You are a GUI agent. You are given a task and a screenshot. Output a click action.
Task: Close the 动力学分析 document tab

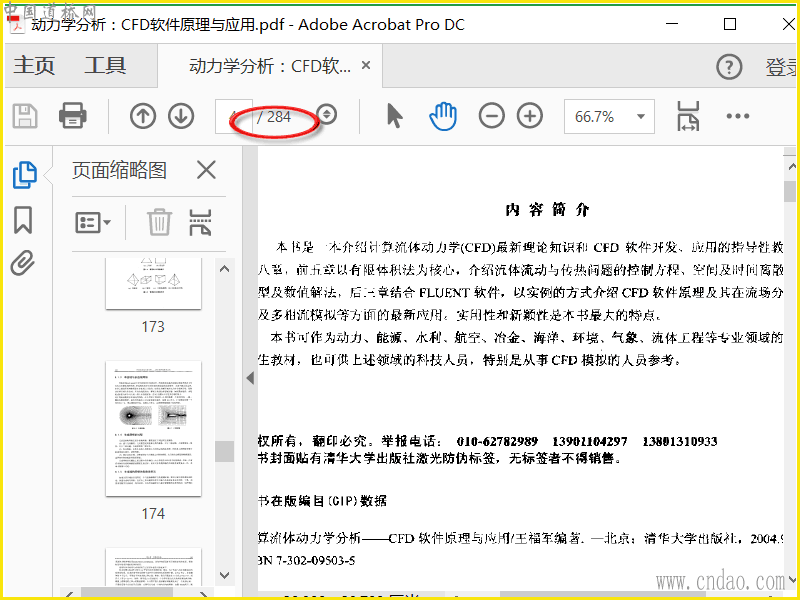click(366, 65)
